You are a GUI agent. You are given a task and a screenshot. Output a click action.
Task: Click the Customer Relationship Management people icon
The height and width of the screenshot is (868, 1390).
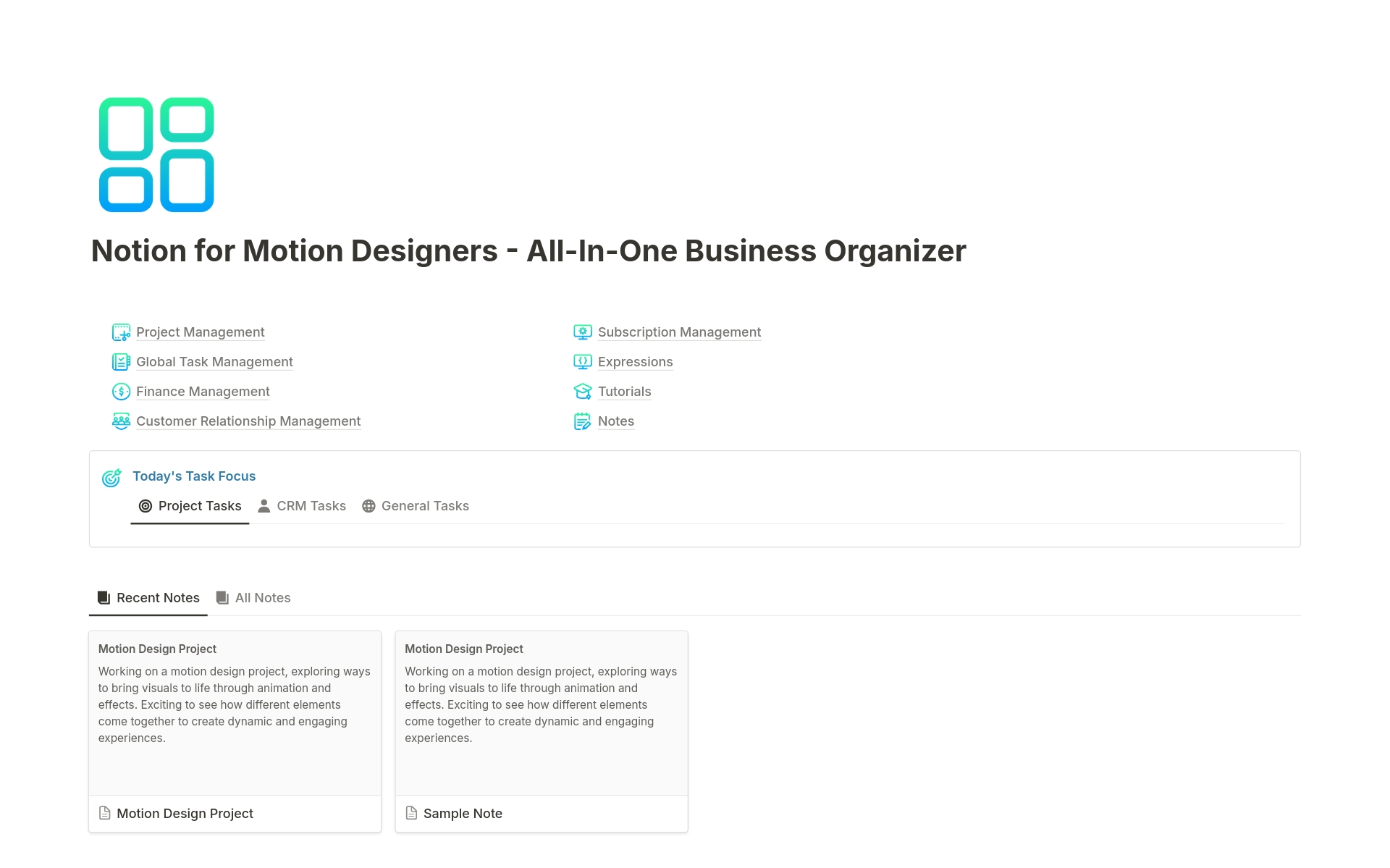121,421
